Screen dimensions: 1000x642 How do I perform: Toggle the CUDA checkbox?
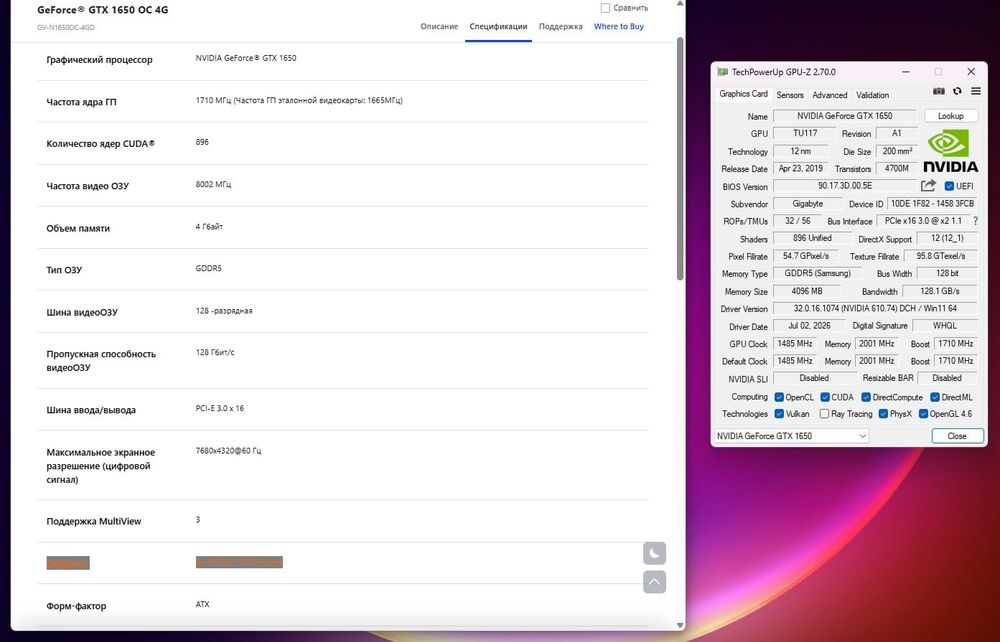coord(825,397)
